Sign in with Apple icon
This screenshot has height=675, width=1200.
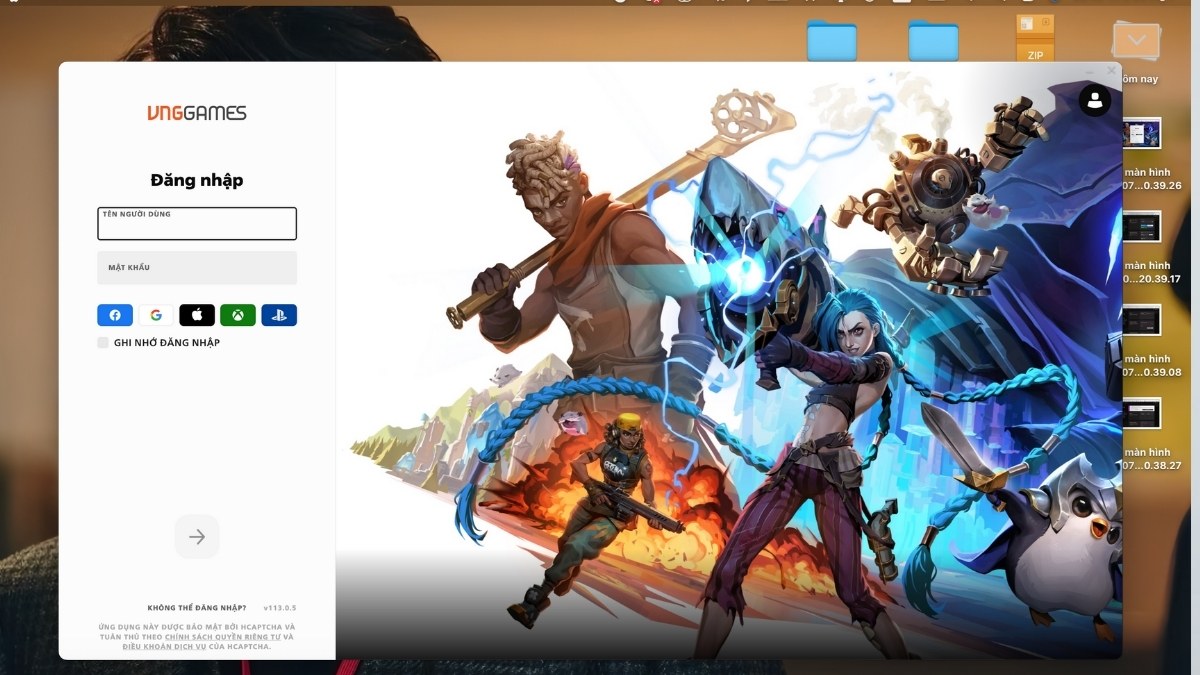pyautogui.click(x=197, y=315)
